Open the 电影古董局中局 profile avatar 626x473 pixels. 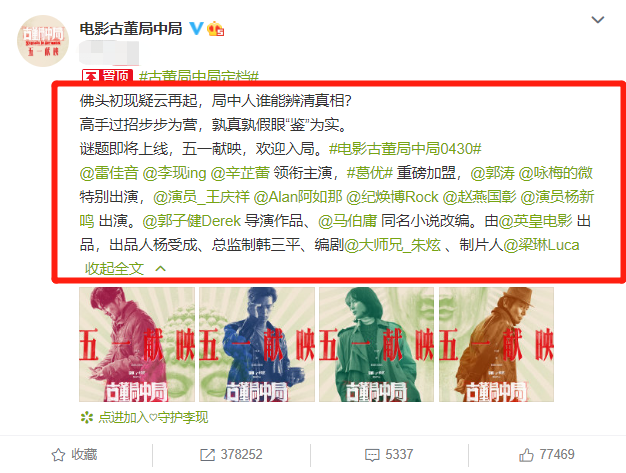(43, 41)
